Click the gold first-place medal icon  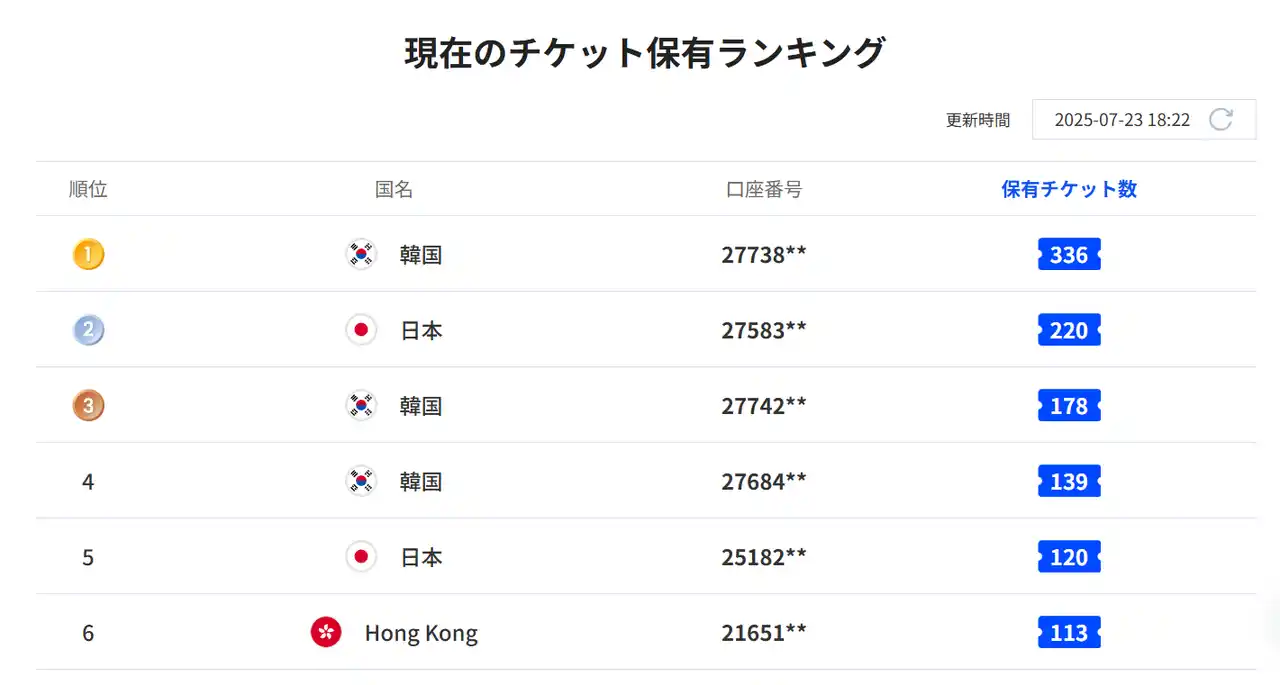[x=88, y=255]
